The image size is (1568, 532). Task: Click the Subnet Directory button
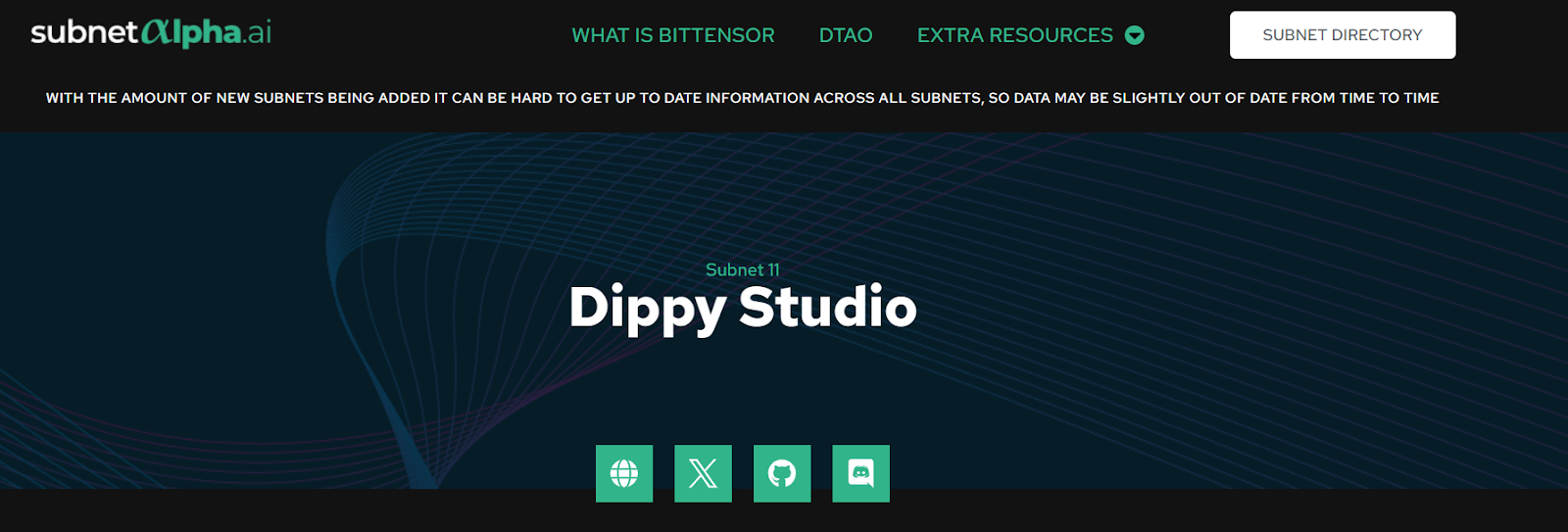point(1343,35)
